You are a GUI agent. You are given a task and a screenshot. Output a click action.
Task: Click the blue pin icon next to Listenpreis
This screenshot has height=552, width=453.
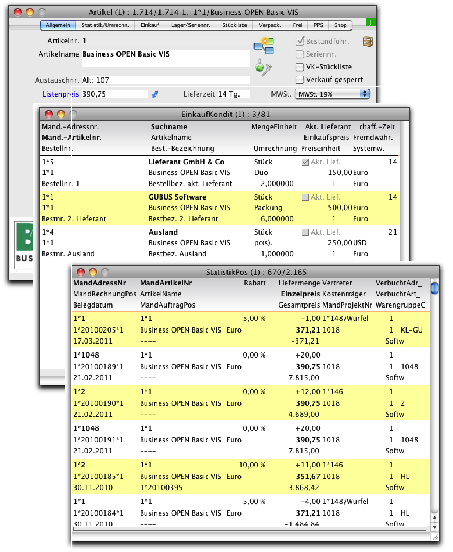pyautogui.click(x=155, y=94)
